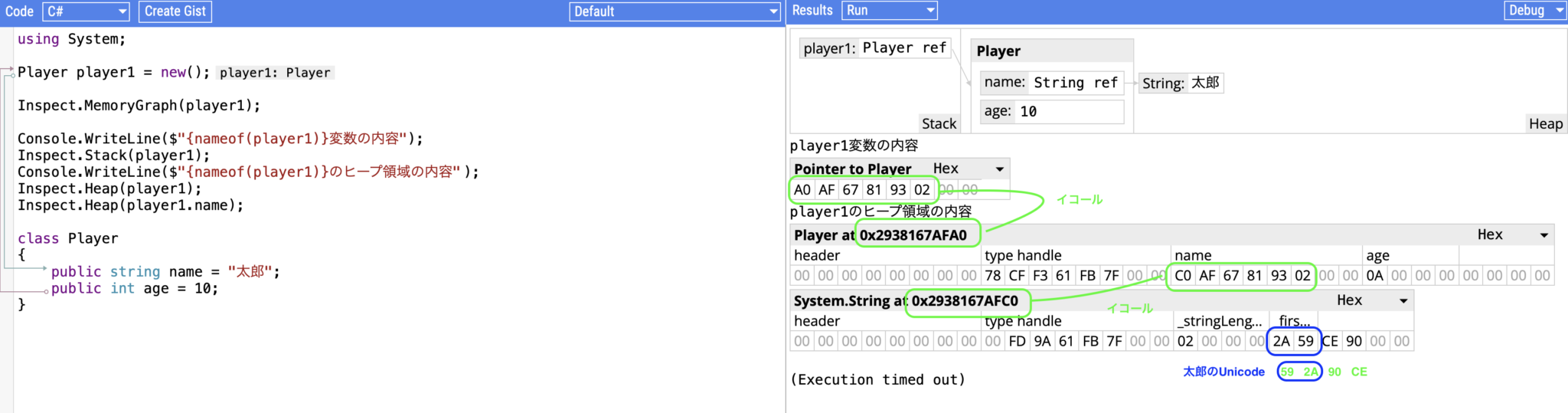Screen dimensions: 1568x413
Task: Select the player1 Player ref stack node
Action: 874,48
